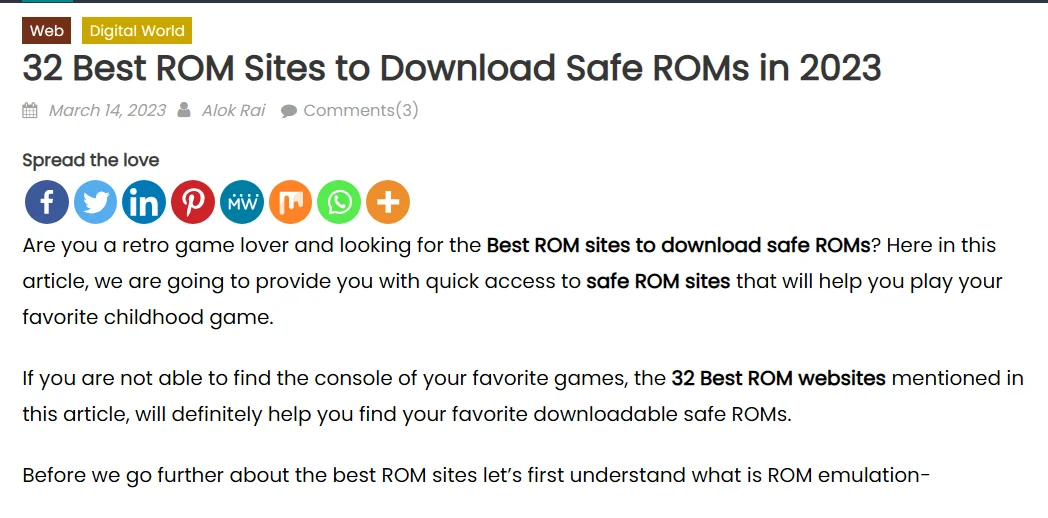Pin the article on Pinterest
This screenshot has width=1048, height=518.
(192, 202)
